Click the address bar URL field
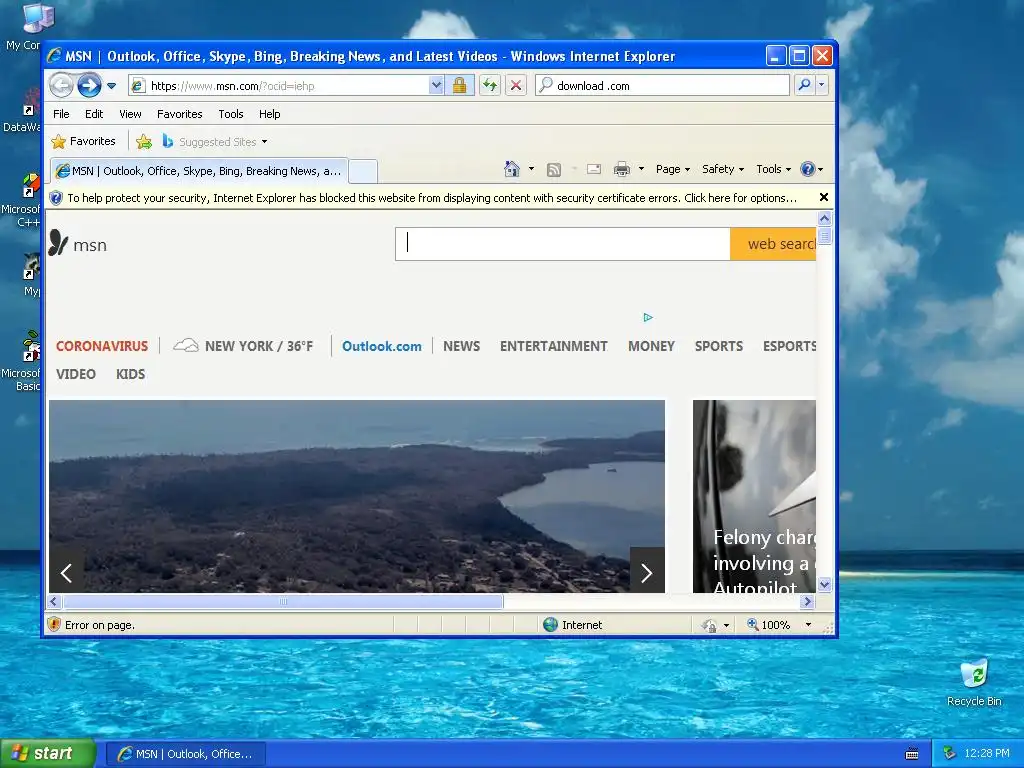The height and width of the screenshot is (768, 1024). tap(279, 86)
